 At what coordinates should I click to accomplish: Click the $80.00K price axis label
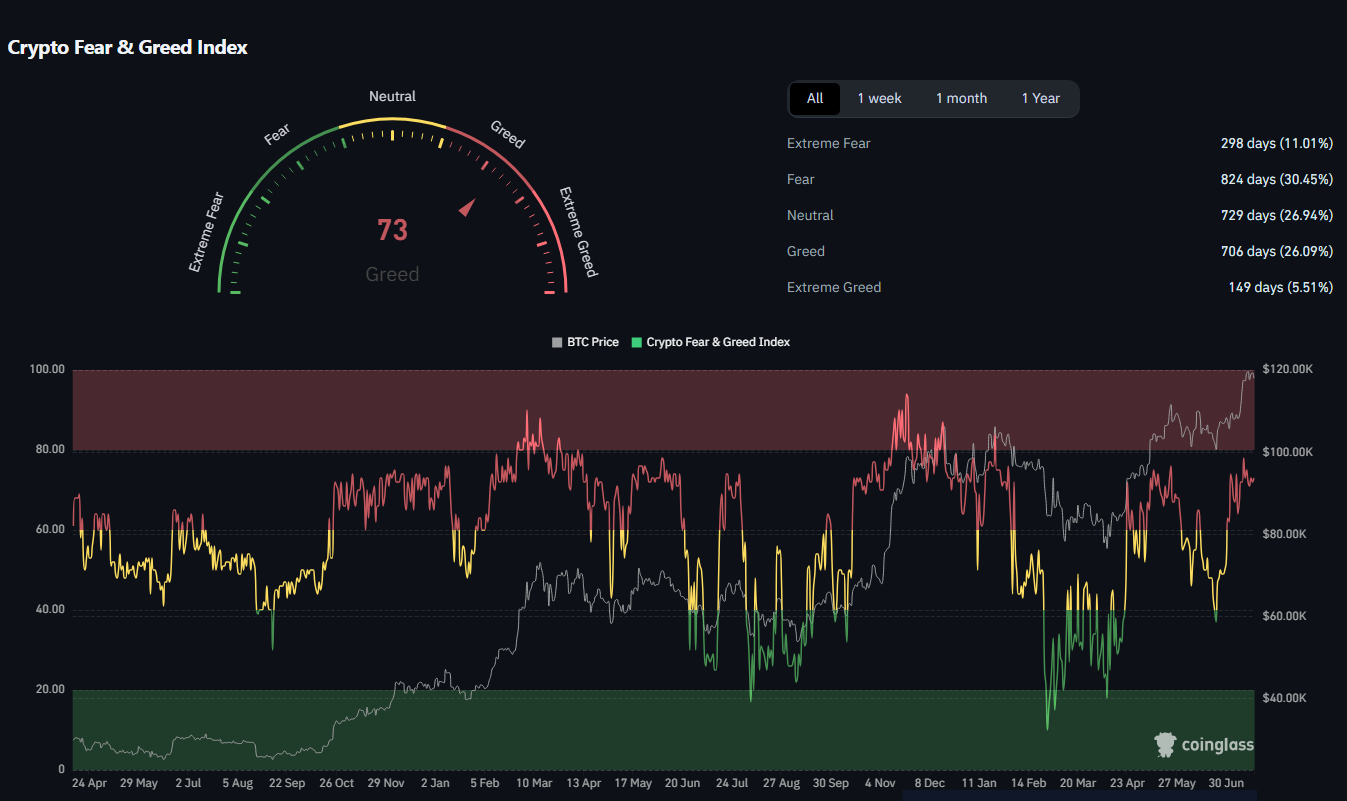(1285, 535)
